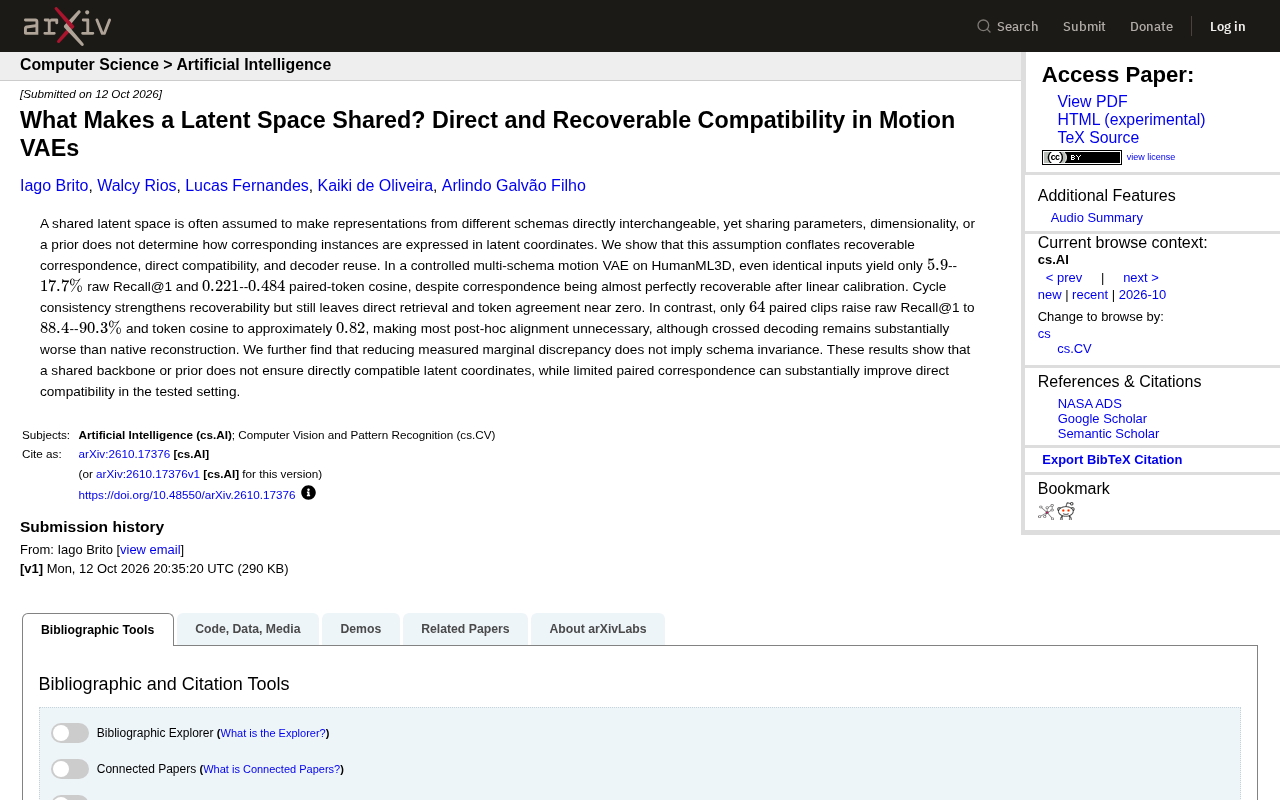Click Export BibTeX Citation

pos(1112,460)
